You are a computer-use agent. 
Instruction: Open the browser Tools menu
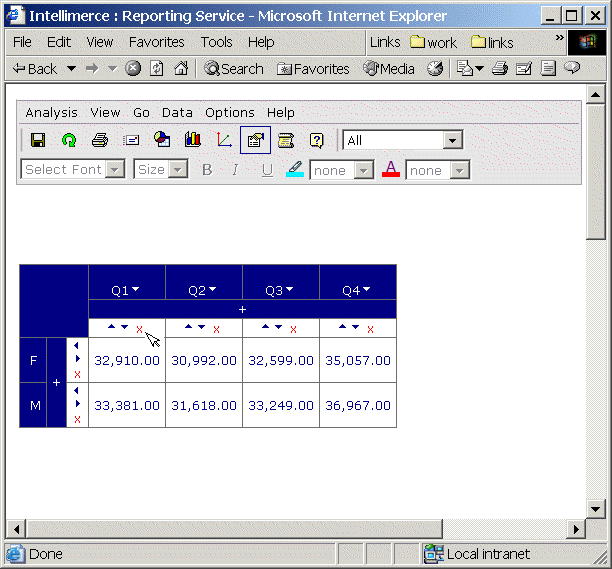coord(217,42)
